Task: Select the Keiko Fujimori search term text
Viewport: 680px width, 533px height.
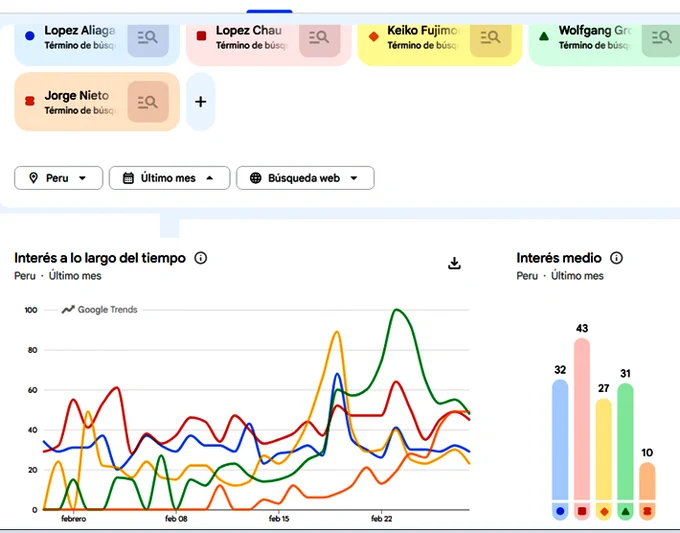Action: [423, 30]
